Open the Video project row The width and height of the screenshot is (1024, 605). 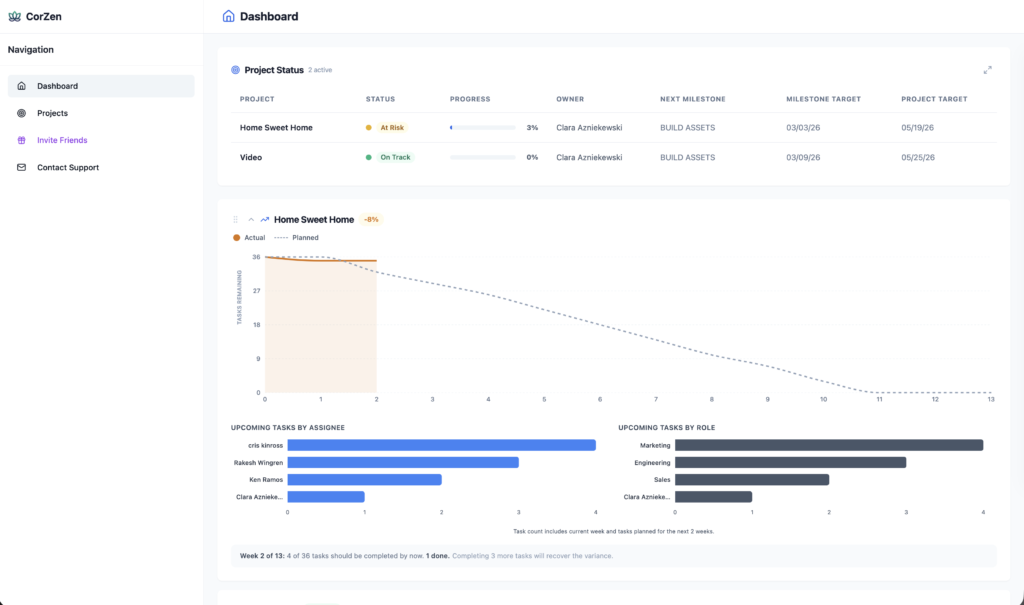[251, 157]
